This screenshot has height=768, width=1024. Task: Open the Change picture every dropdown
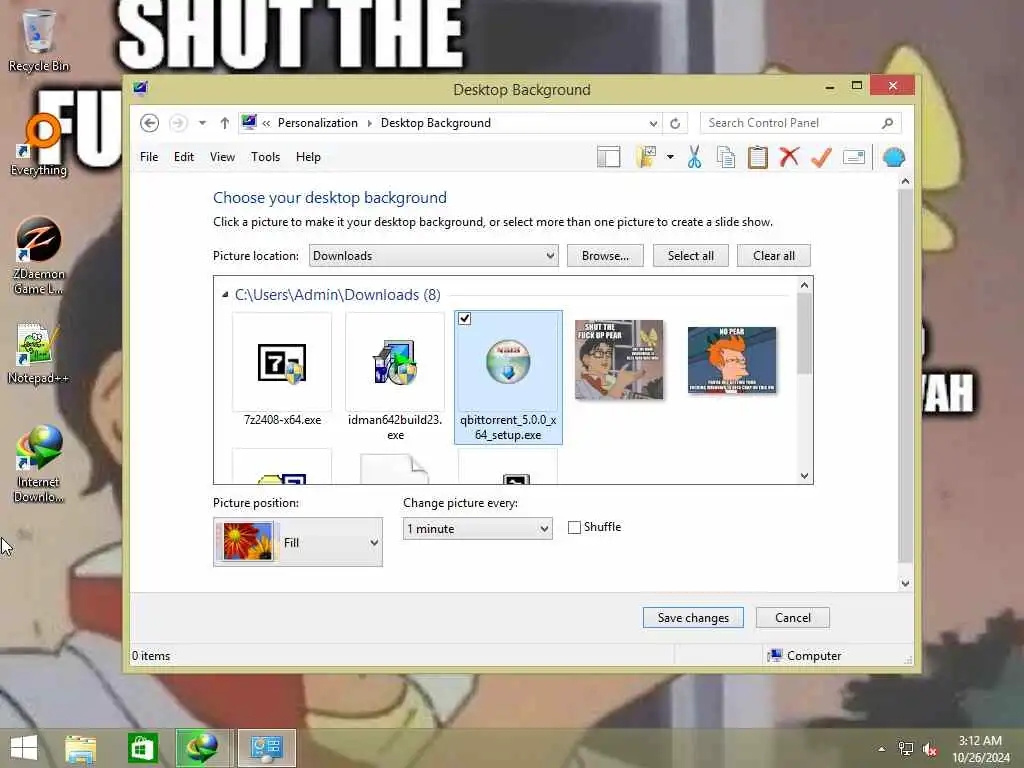pyautogui.click(x=477, y=528)
